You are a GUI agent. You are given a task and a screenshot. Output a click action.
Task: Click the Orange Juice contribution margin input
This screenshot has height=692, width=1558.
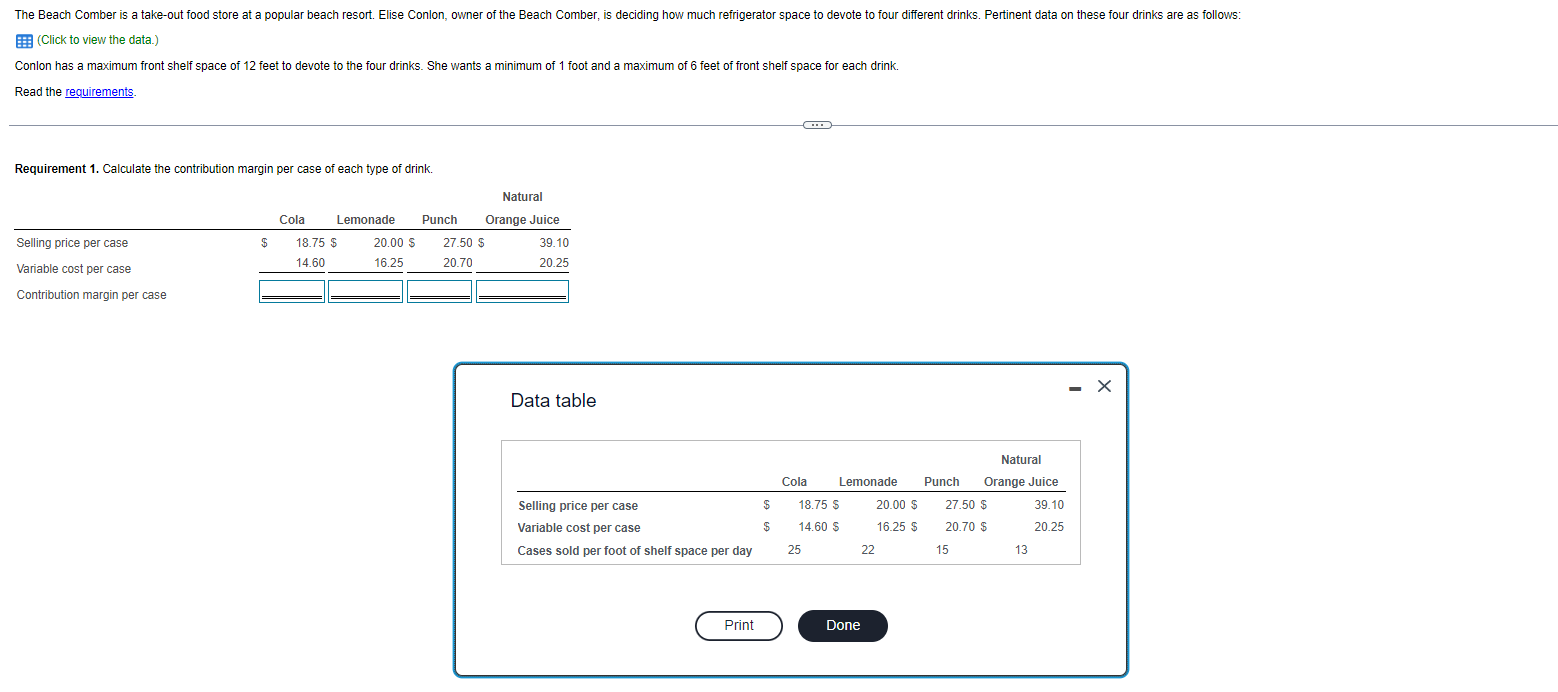pyautogui.click(x=522, y=291)
